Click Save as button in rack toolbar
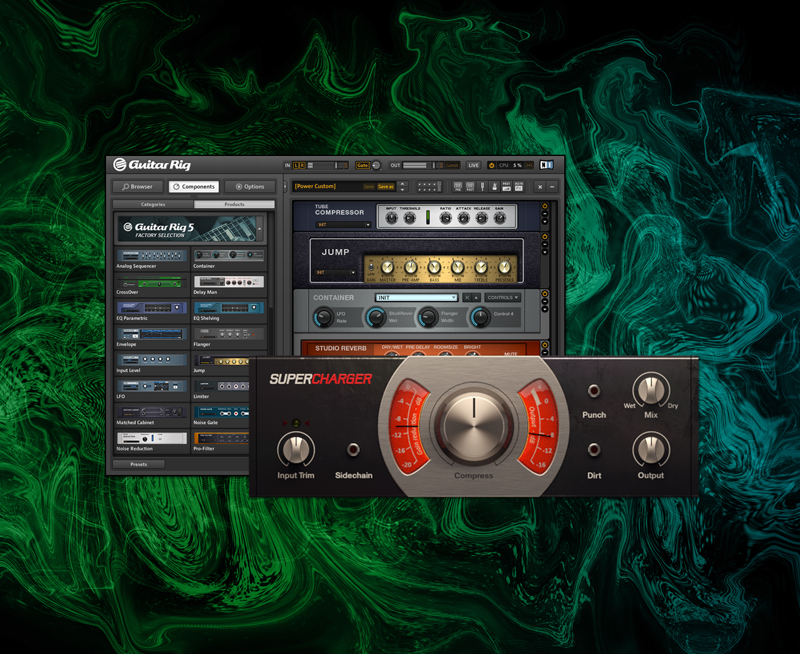The height and width of the screenshot is (654, 800). (386, 187)
